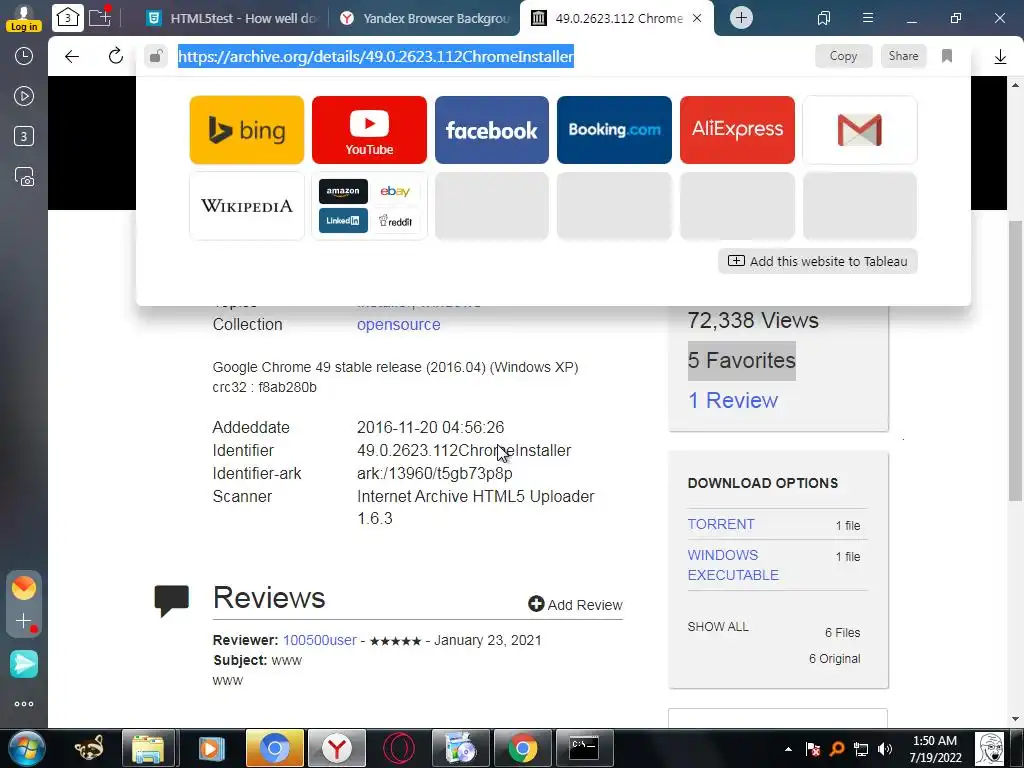Click the 5 Favorites count
The height and width of the screenshot is (768, 1024).
pos(741,360)
